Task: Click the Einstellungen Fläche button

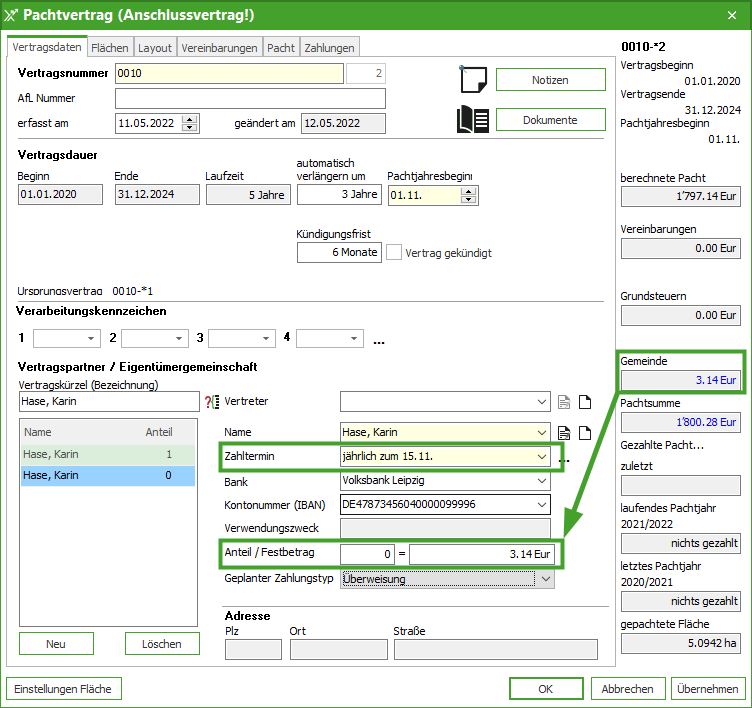Action: coord(65,689)
